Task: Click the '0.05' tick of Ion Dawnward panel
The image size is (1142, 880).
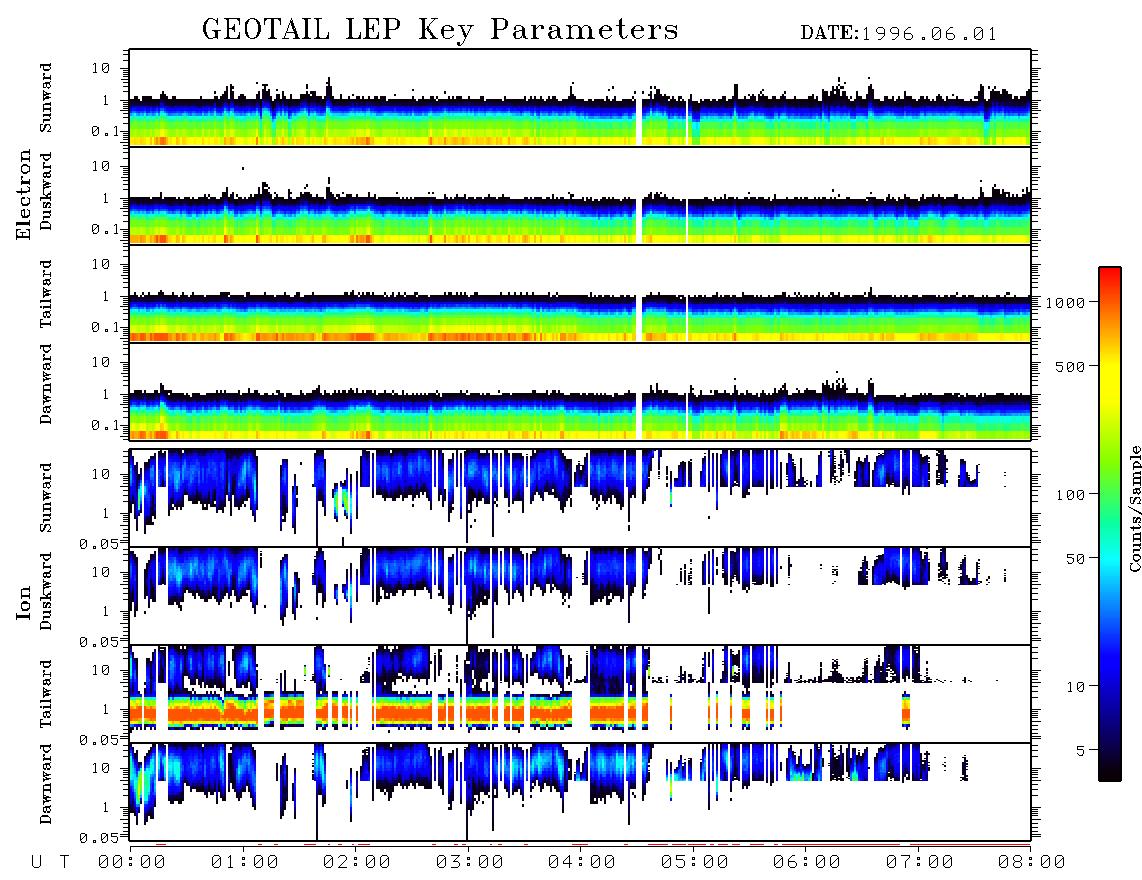Action: click(98, 838)
